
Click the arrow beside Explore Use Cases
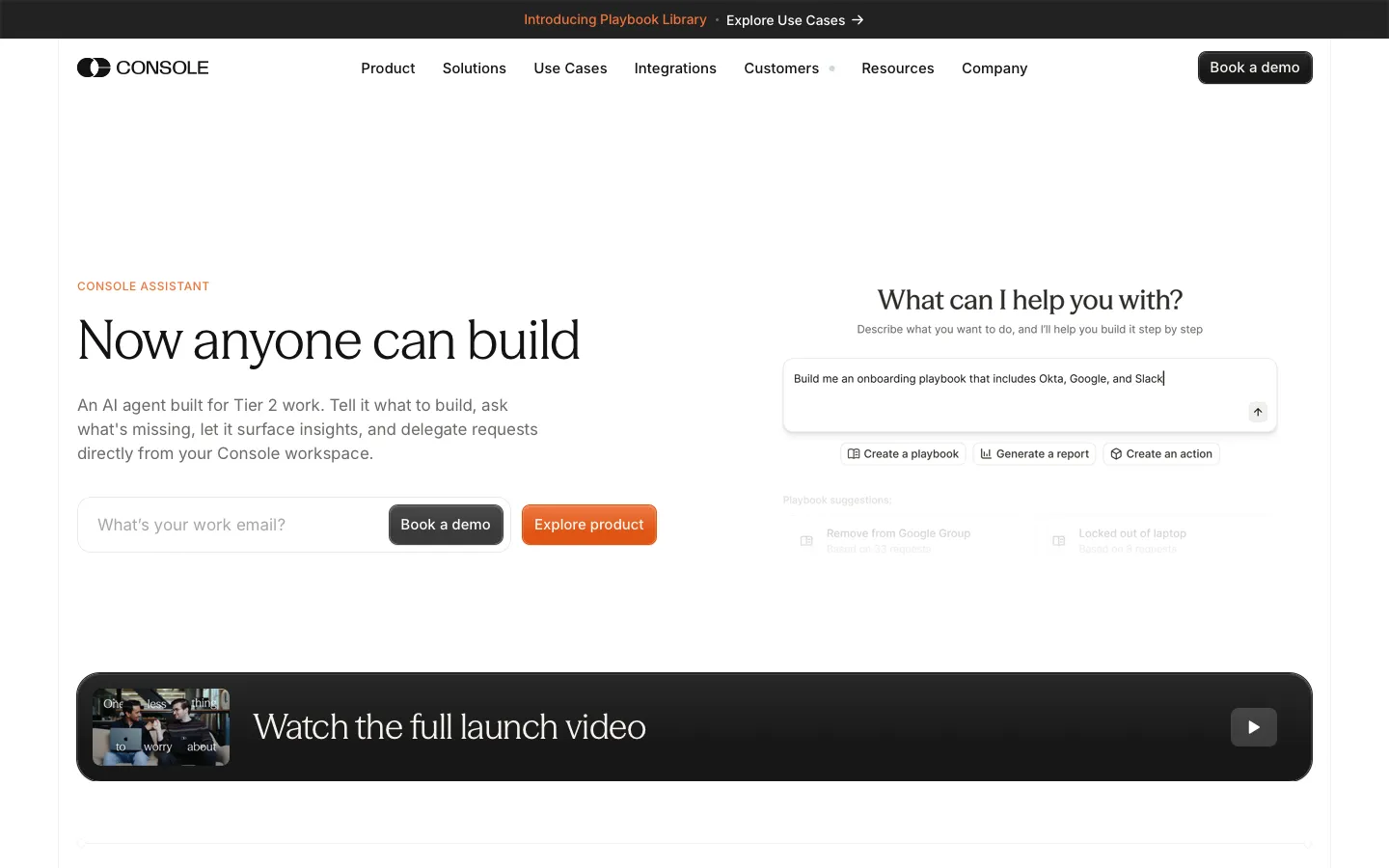858,20
